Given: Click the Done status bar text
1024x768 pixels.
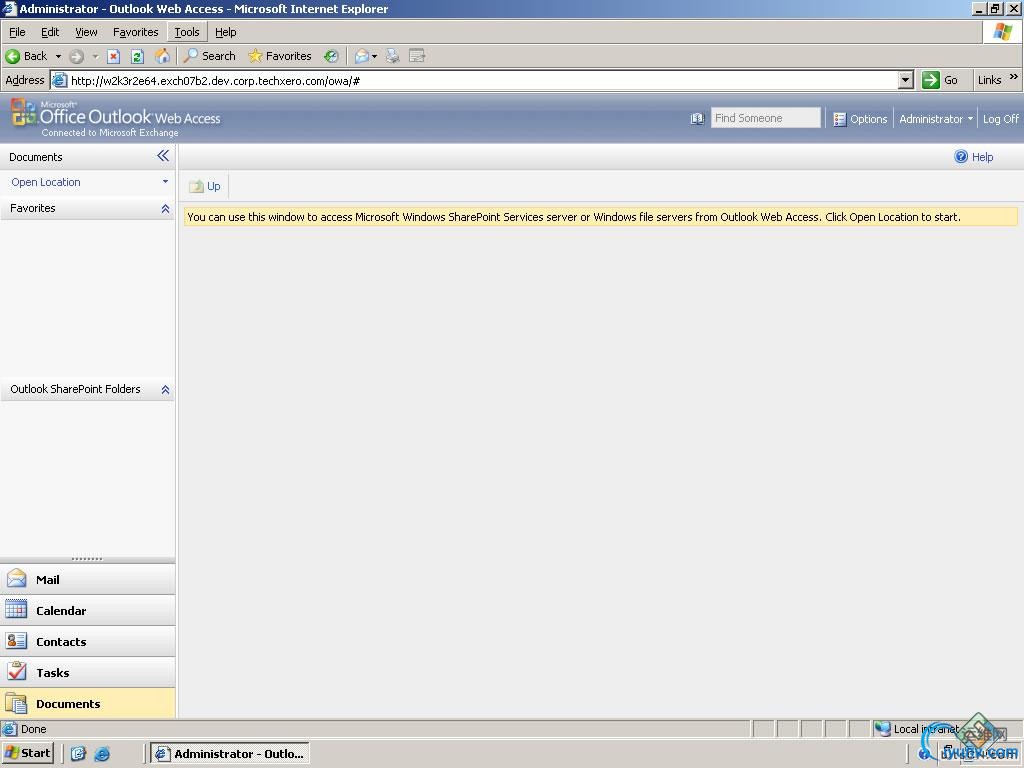Looking at the screenshot, I should (x=33, y=729).
